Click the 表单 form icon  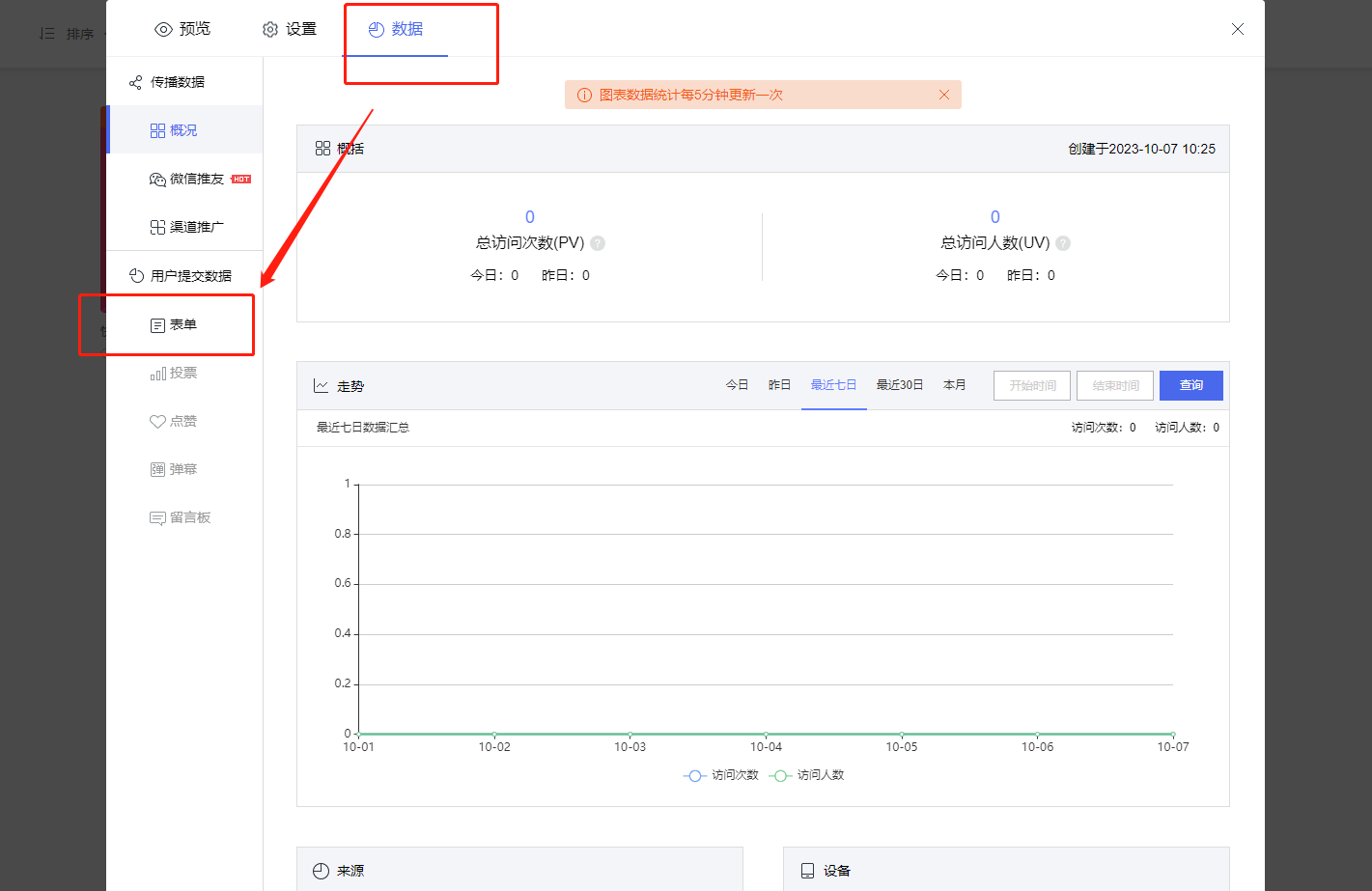(x=157, y=325)
